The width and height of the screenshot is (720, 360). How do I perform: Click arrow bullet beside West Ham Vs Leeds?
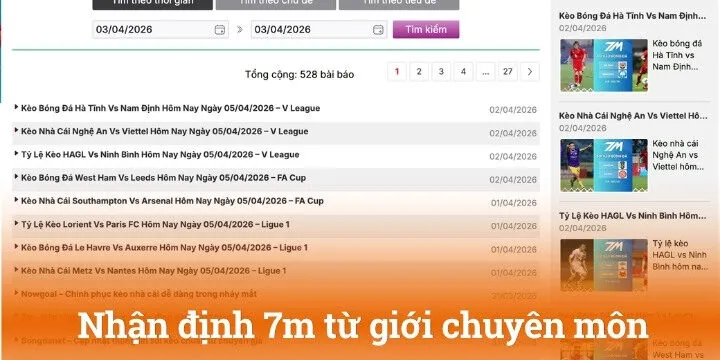pyautogui.click(x=17, y=176)
